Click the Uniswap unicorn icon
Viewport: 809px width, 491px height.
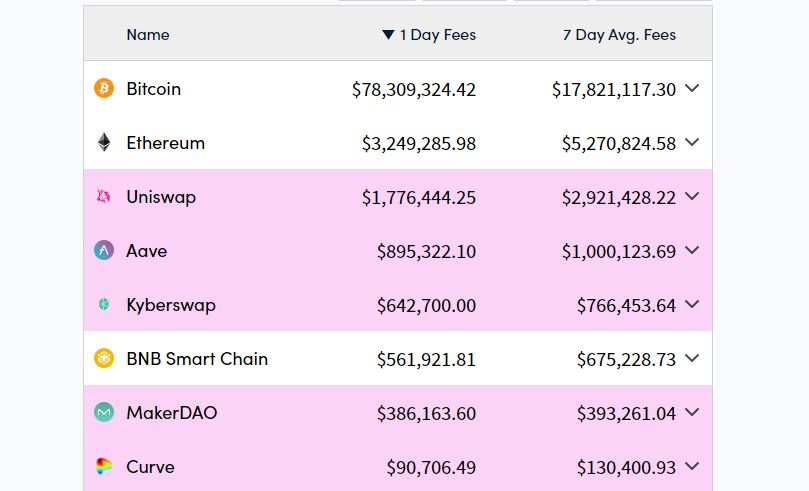click(x=104, y=197)
